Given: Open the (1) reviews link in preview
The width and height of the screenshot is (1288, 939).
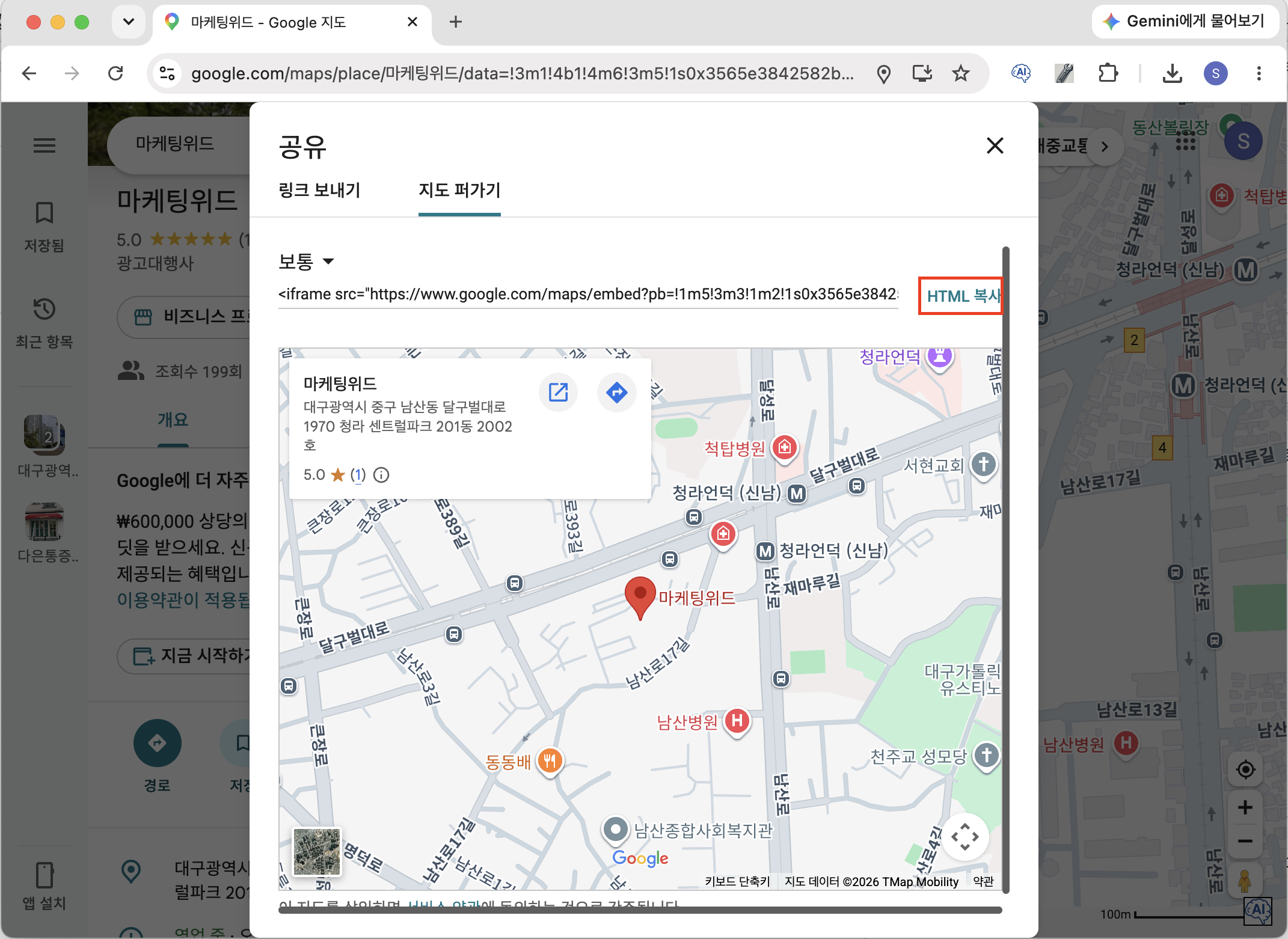Looking at the screenshot, I should click(x=358, y=475).
